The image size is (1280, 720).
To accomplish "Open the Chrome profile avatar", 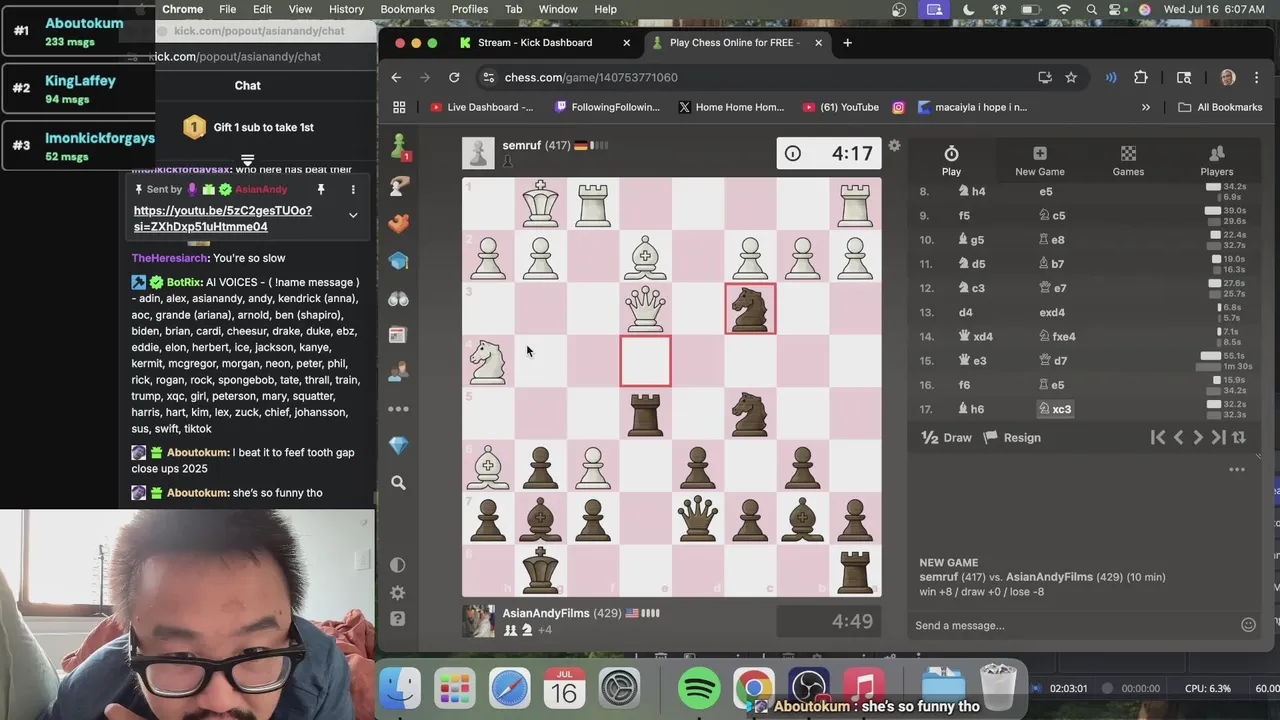I will (1228, 77).
